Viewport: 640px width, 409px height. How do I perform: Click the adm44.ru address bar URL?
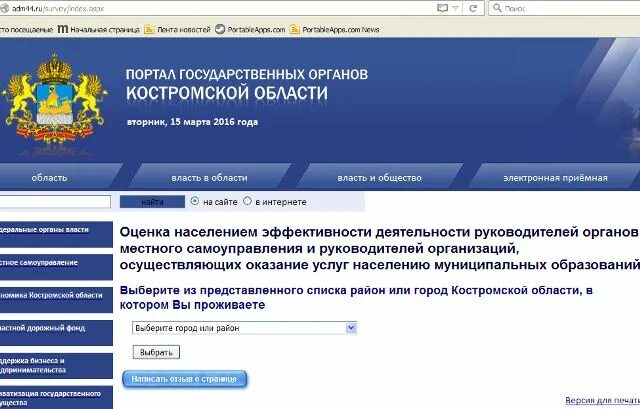(58, 8)
